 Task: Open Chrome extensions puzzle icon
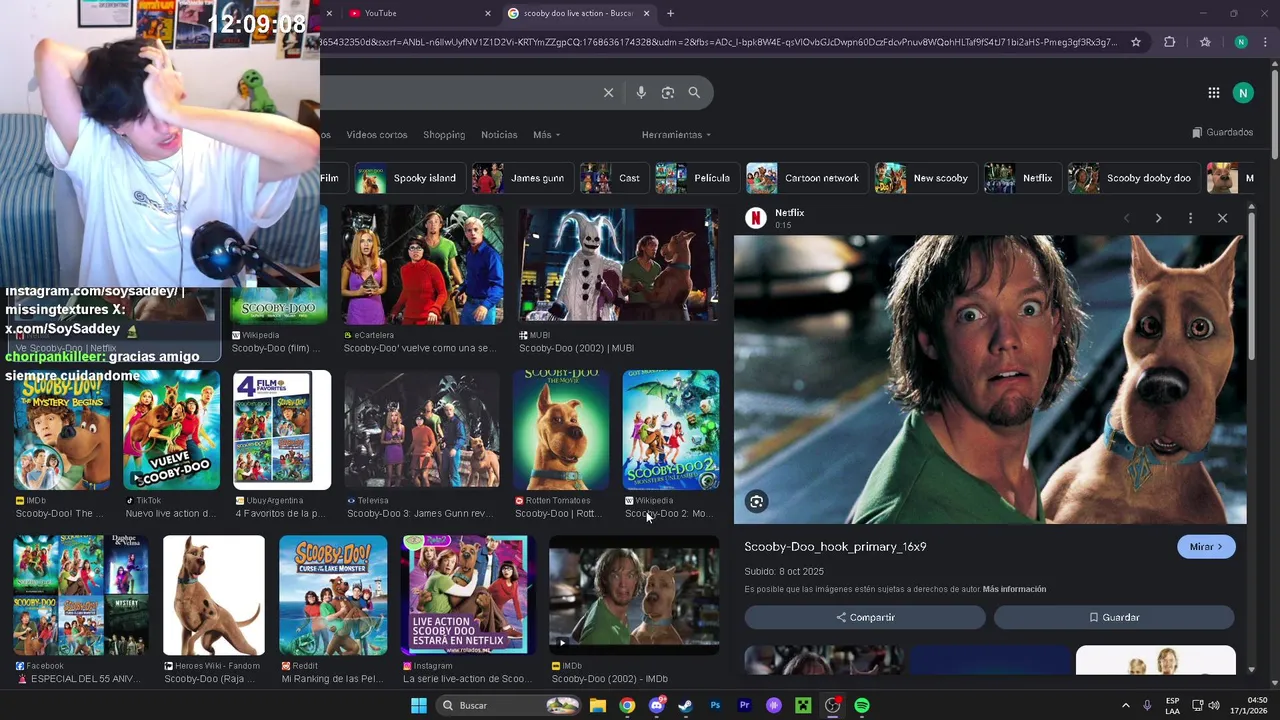click(x=1170, y=42)
